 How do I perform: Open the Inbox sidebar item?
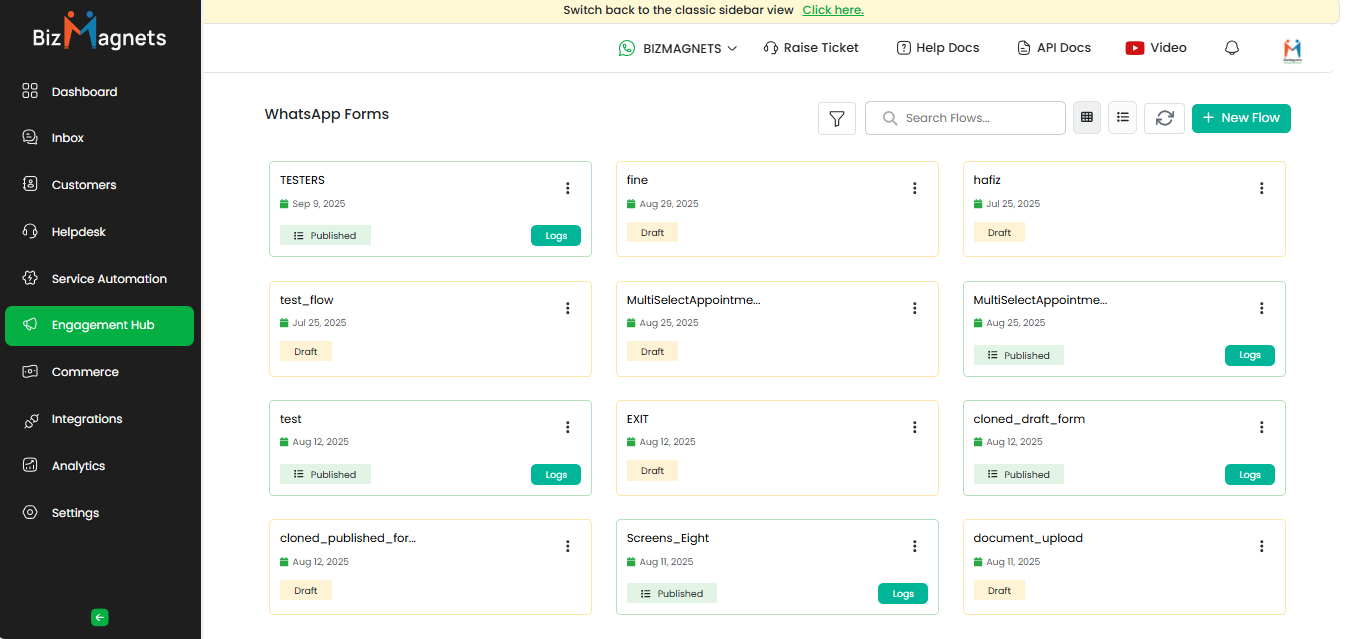(68, 138)
